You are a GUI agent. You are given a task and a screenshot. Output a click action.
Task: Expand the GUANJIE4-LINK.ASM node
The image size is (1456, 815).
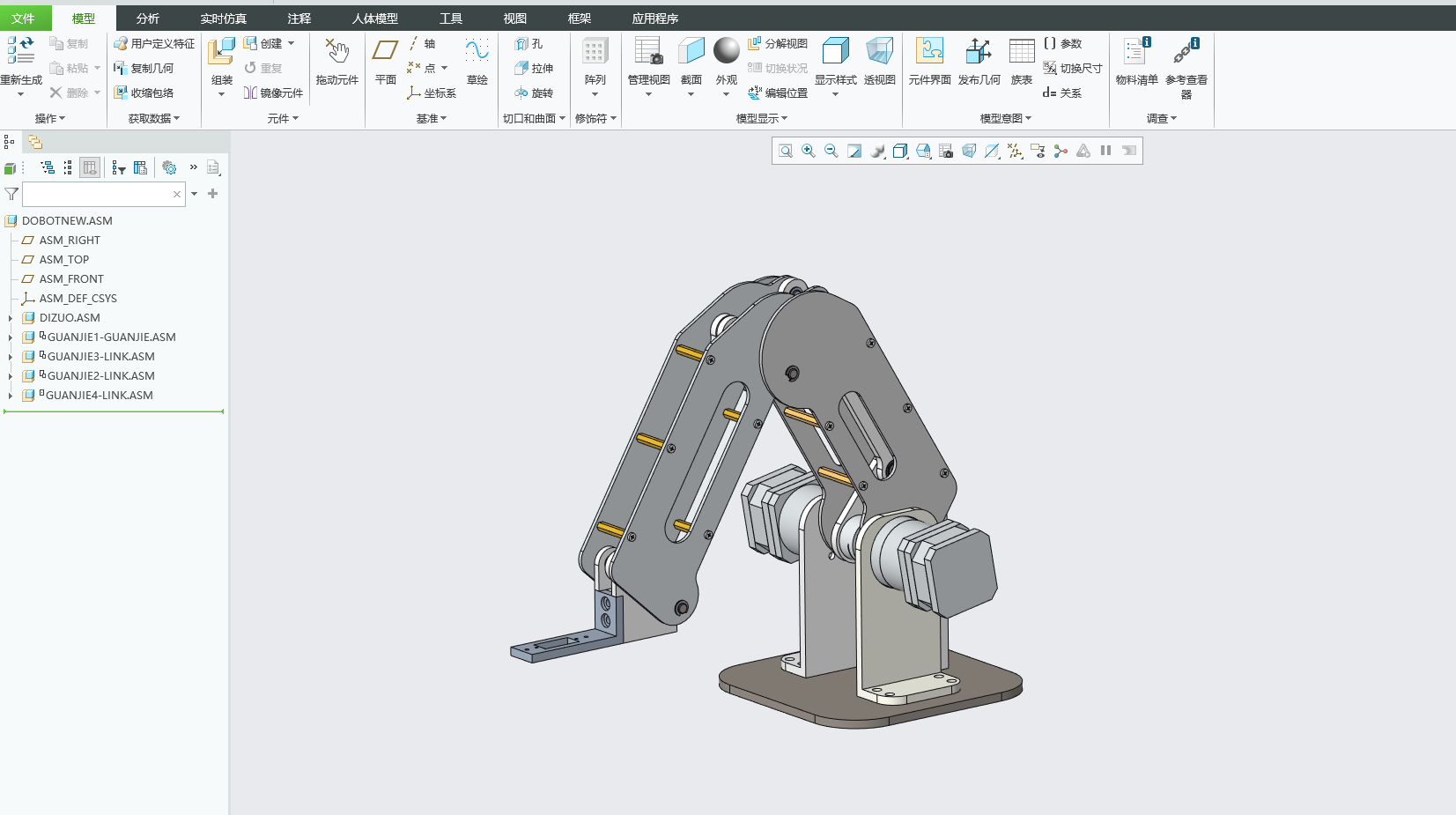[x=11, y=396]
